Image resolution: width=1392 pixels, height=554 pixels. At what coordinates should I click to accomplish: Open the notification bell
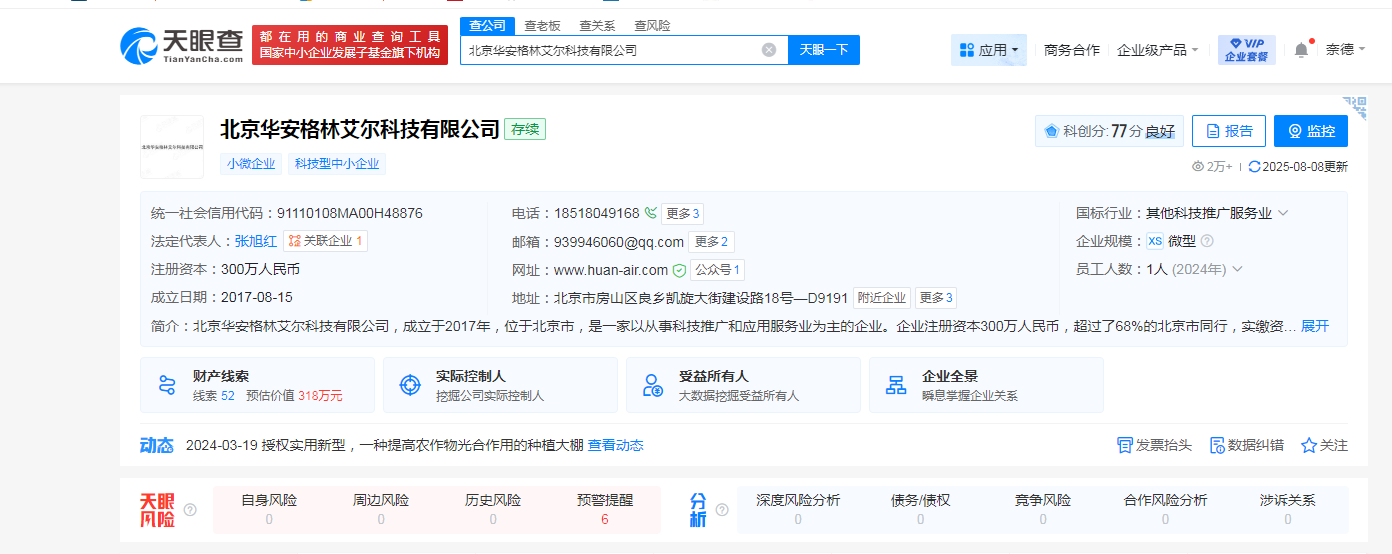pyautogui.click(x=1301, y=50)
